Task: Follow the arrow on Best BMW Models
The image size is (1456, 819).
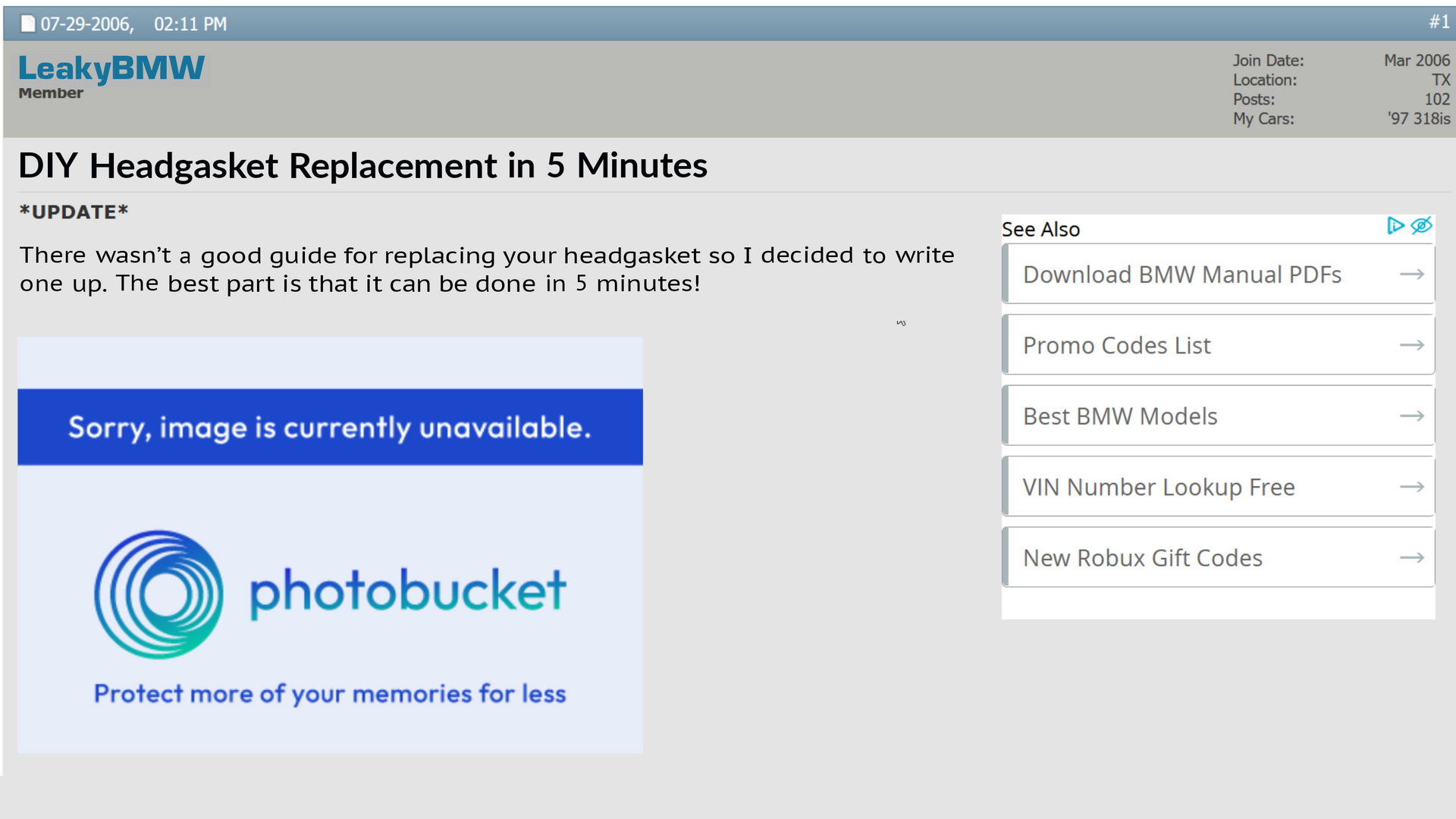Action: coord(1411,416)
